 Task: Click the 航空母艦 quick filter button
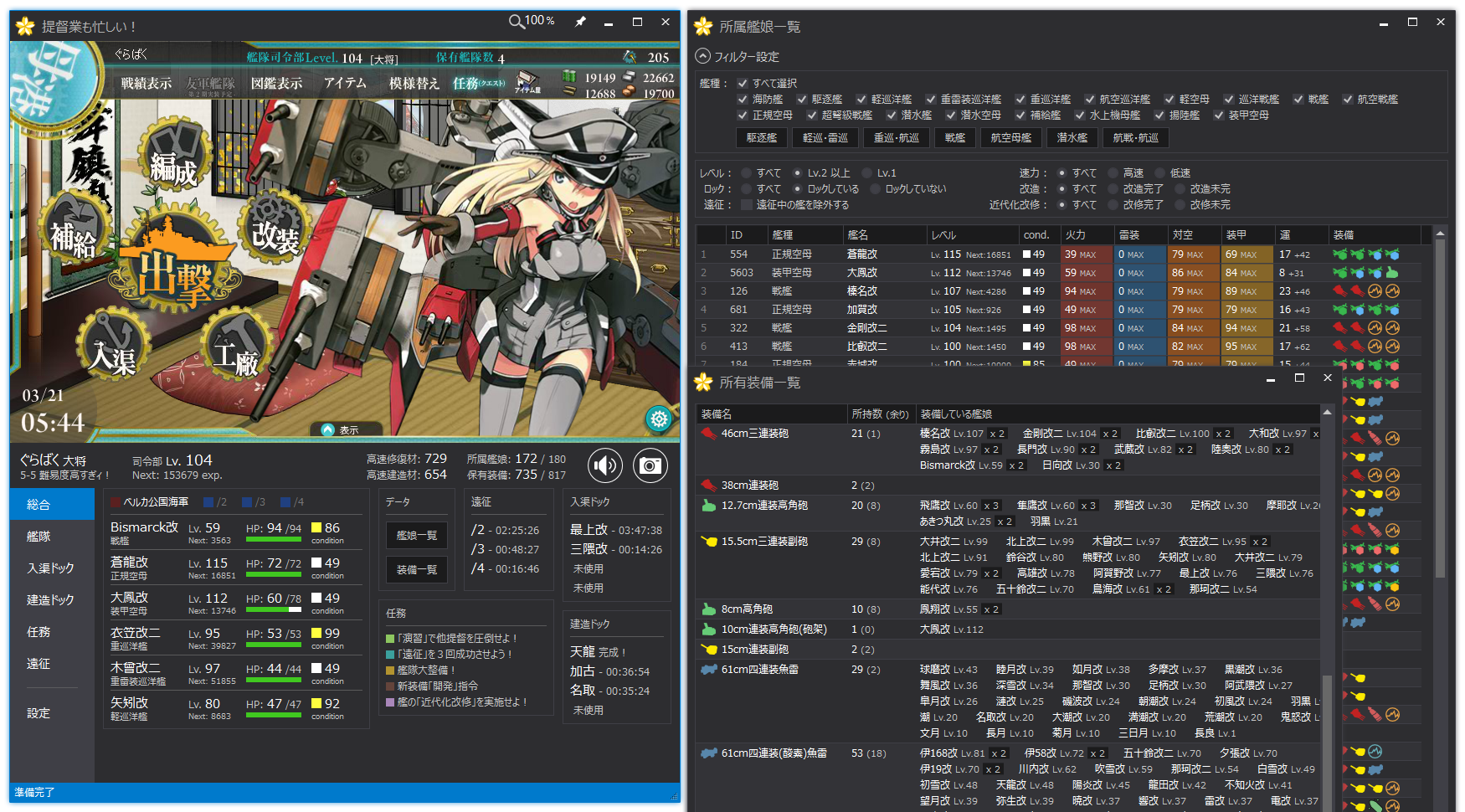(x=1010, y=138)
